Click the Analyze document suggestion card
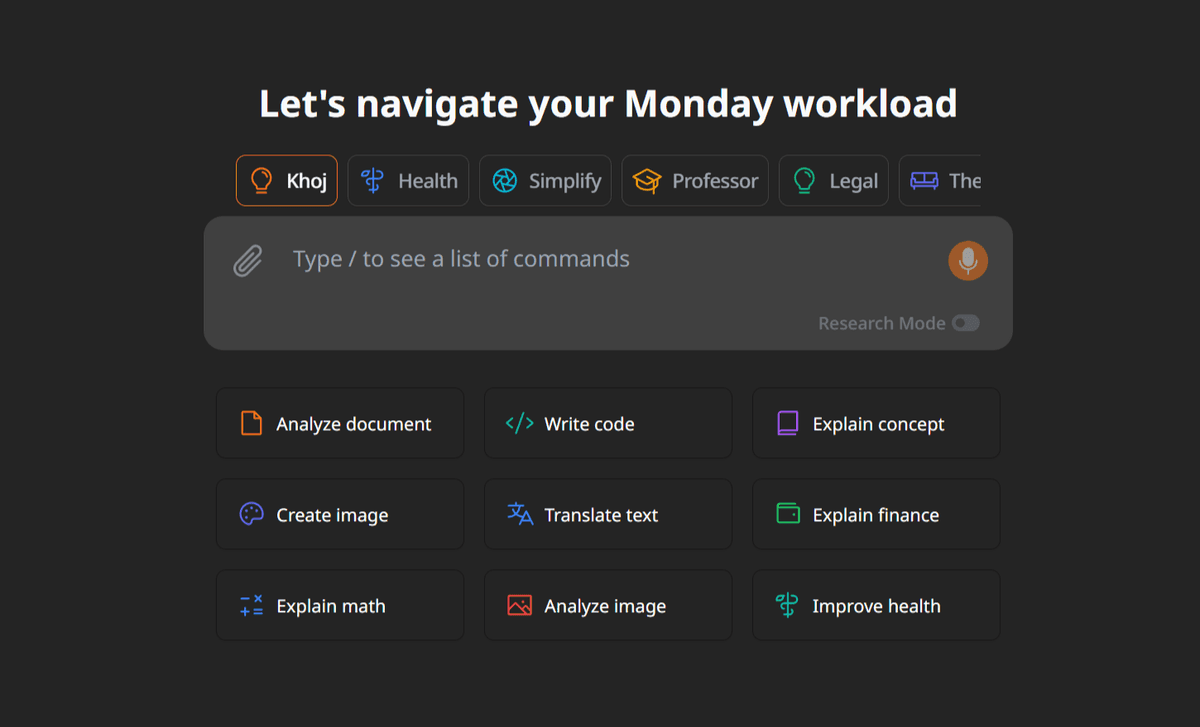Viewport: 1200px width, 727px height. 340,423
